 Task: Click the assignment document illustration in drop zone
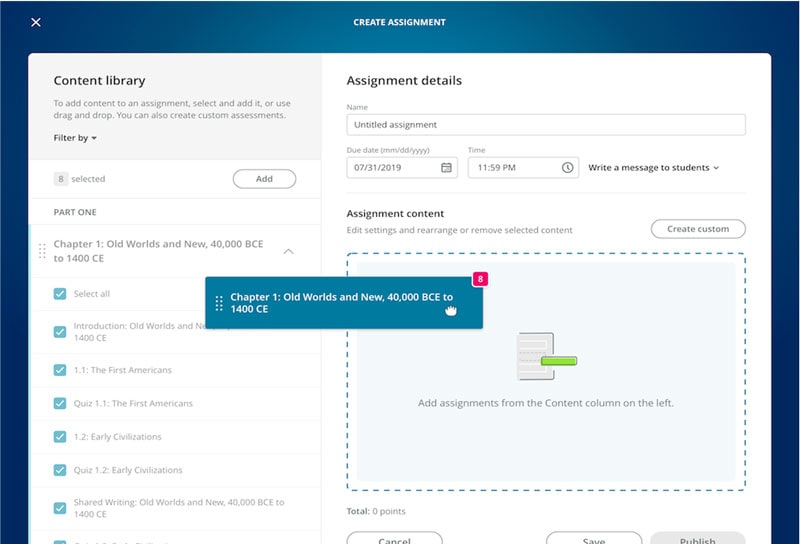click(546, 357)
